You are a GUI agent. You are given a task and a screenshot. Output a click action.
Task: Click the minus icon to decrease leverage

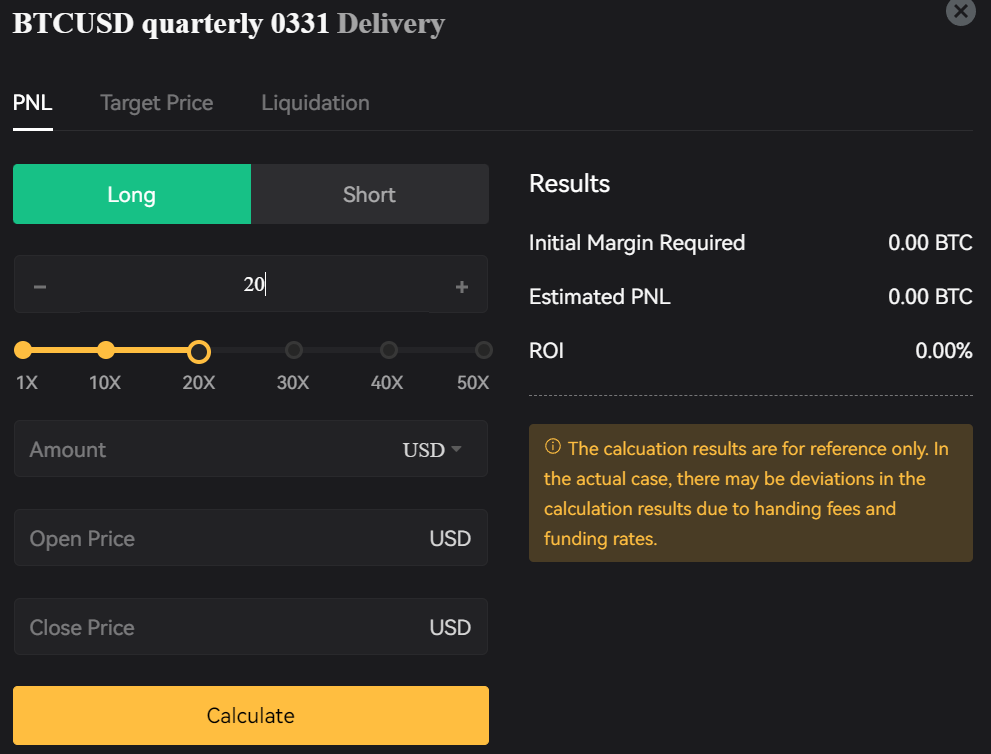coord(40,287)
